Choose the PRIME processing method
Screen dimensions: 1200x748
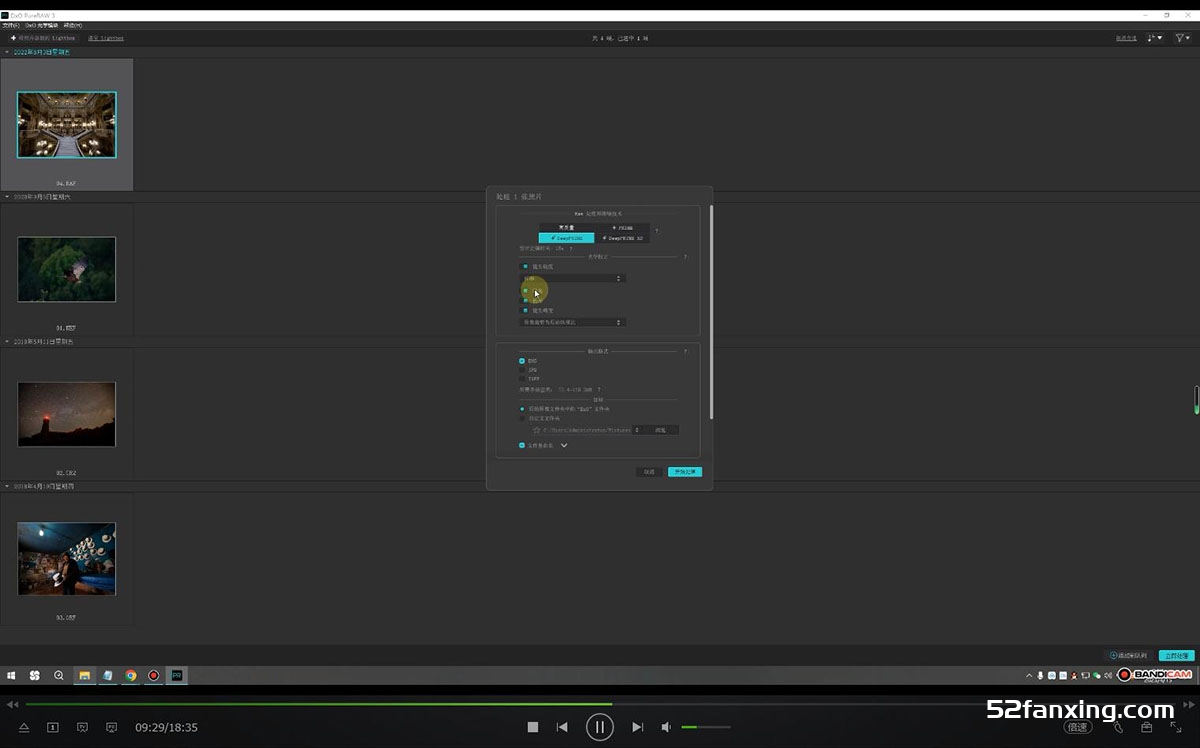pyautogui.click(x=622, y=228)
